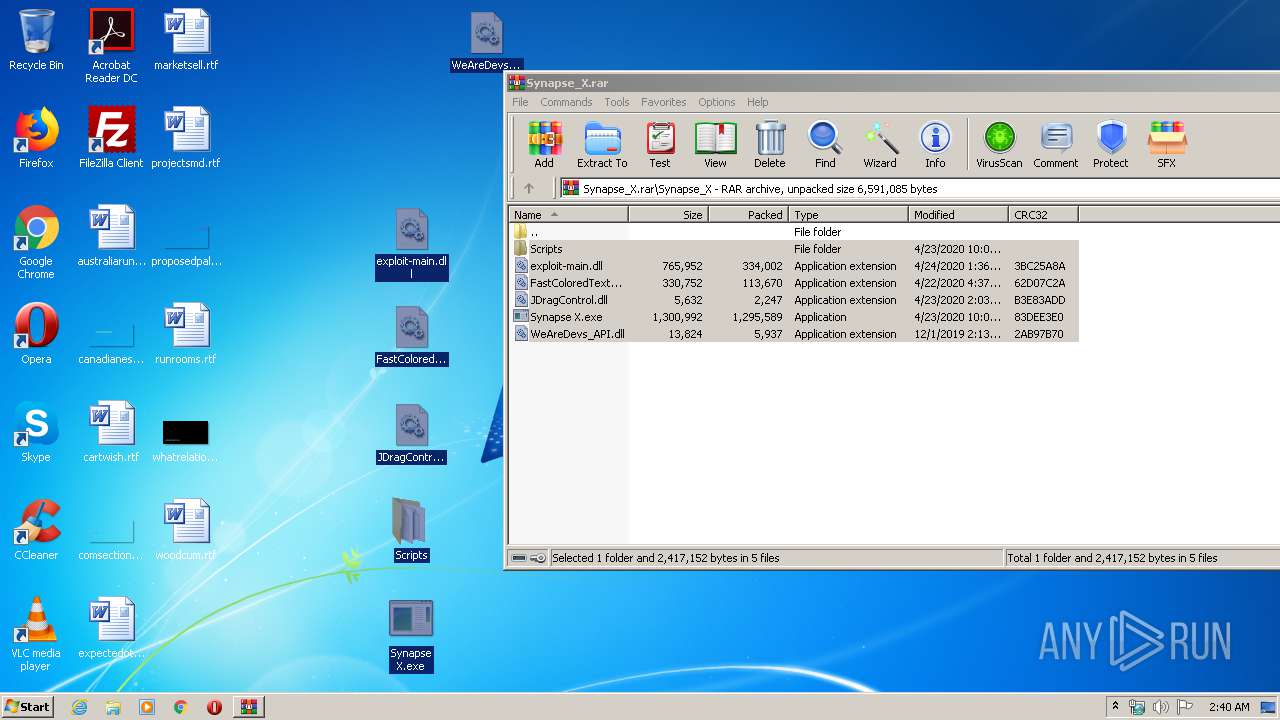Show archive Info icon
1280x720 pixels.
pos(935,145)
